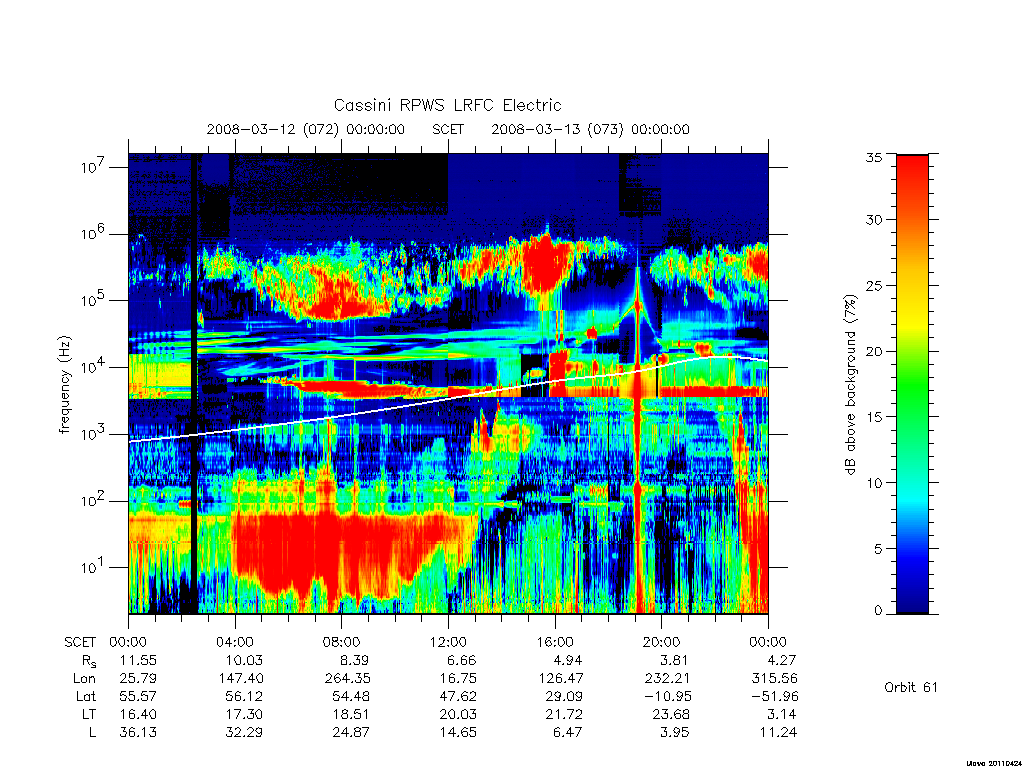Screen dimensions: 1024x768
Task: Click the LT value 23.68
Action: click(671, 714)
